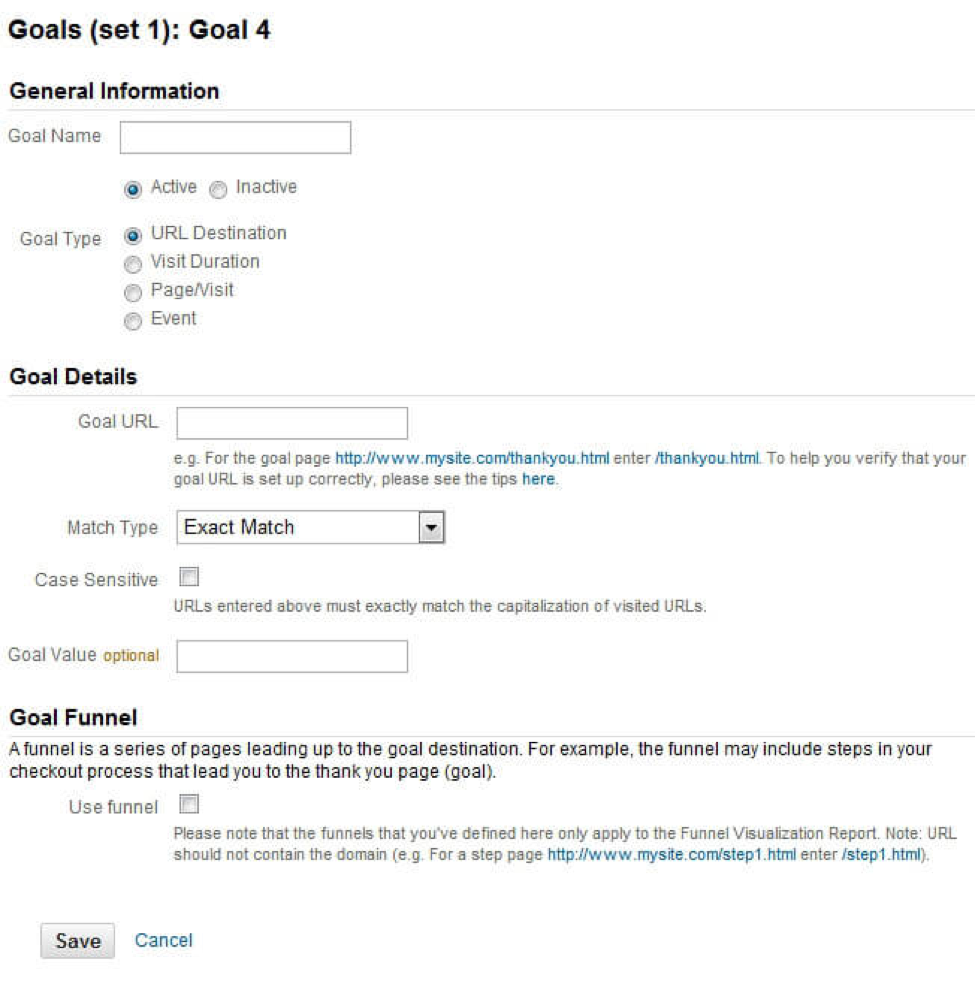The image size is (975, 1008).
Task: Choose URL Destination goal type
Action: (131, 234)
